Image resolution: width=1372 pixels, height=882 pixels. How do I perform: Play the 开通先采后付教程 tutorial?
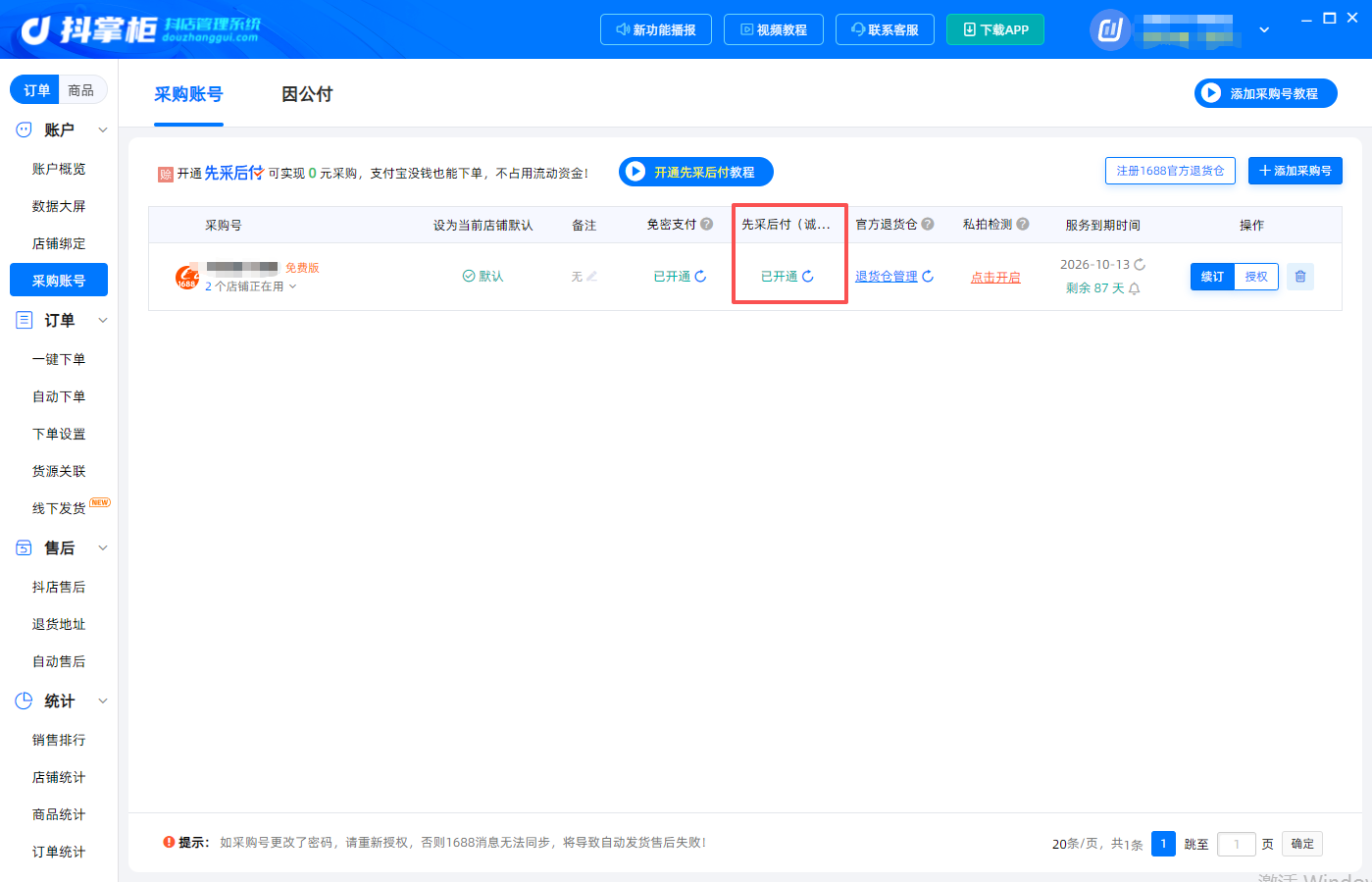[x=696, y=172]
